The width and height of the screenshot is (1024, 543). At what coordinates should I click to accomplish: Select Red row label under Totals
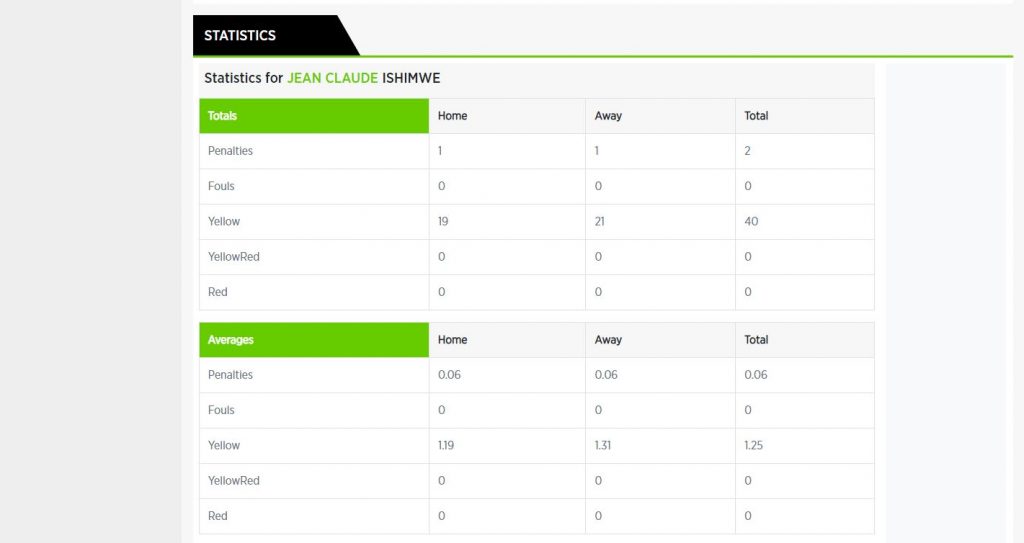(218, 292)
